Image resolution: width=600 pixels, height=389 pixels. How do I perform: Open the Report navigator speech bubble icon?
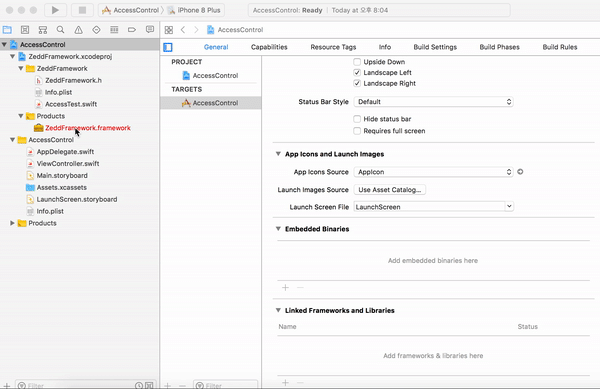150,30
